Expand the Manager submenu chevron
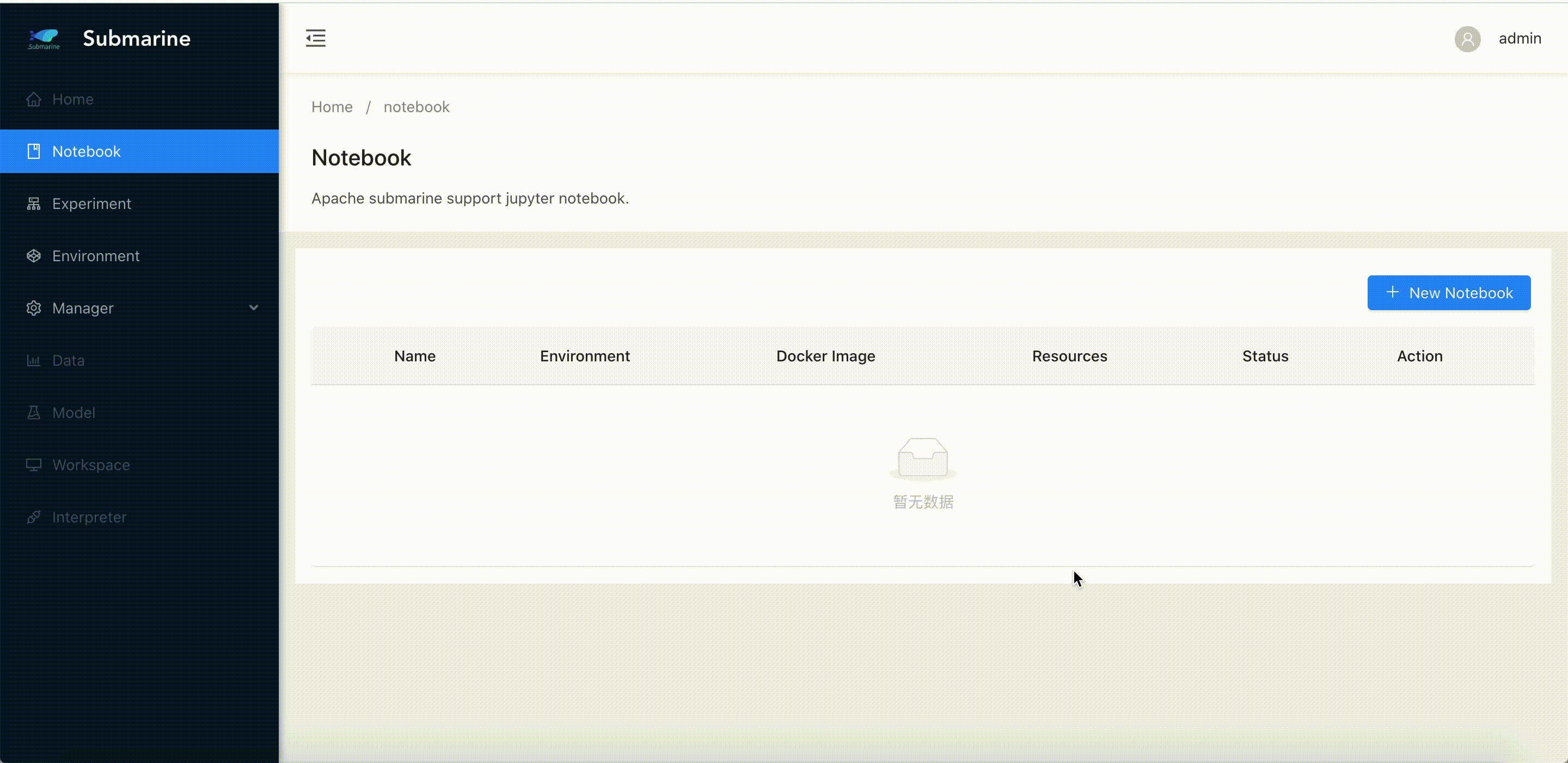Screen dimensions: 1568x763 [x=254, y=308]
